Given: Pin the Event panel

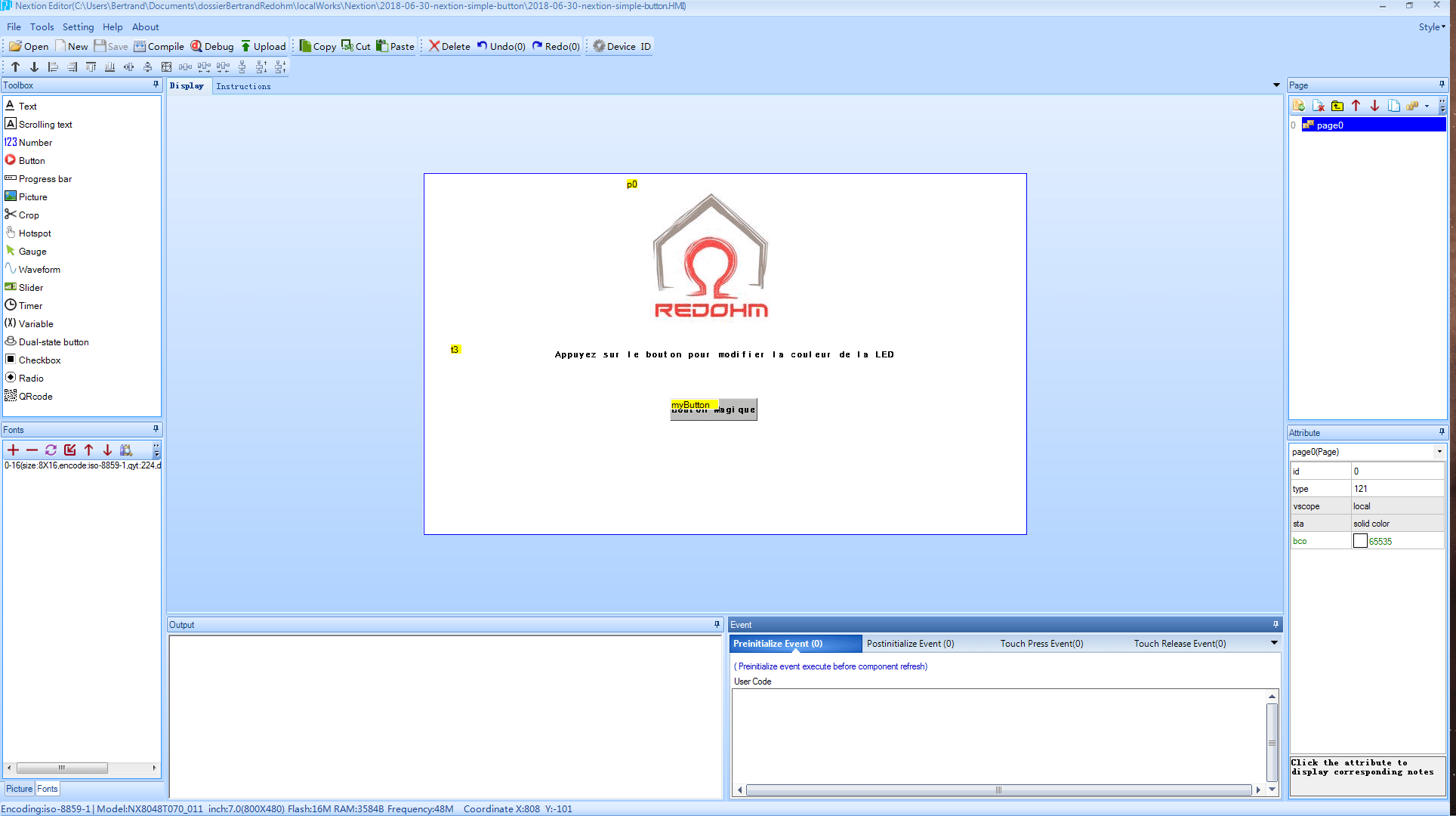Looking at the screenshot, I should (1276, 624).
